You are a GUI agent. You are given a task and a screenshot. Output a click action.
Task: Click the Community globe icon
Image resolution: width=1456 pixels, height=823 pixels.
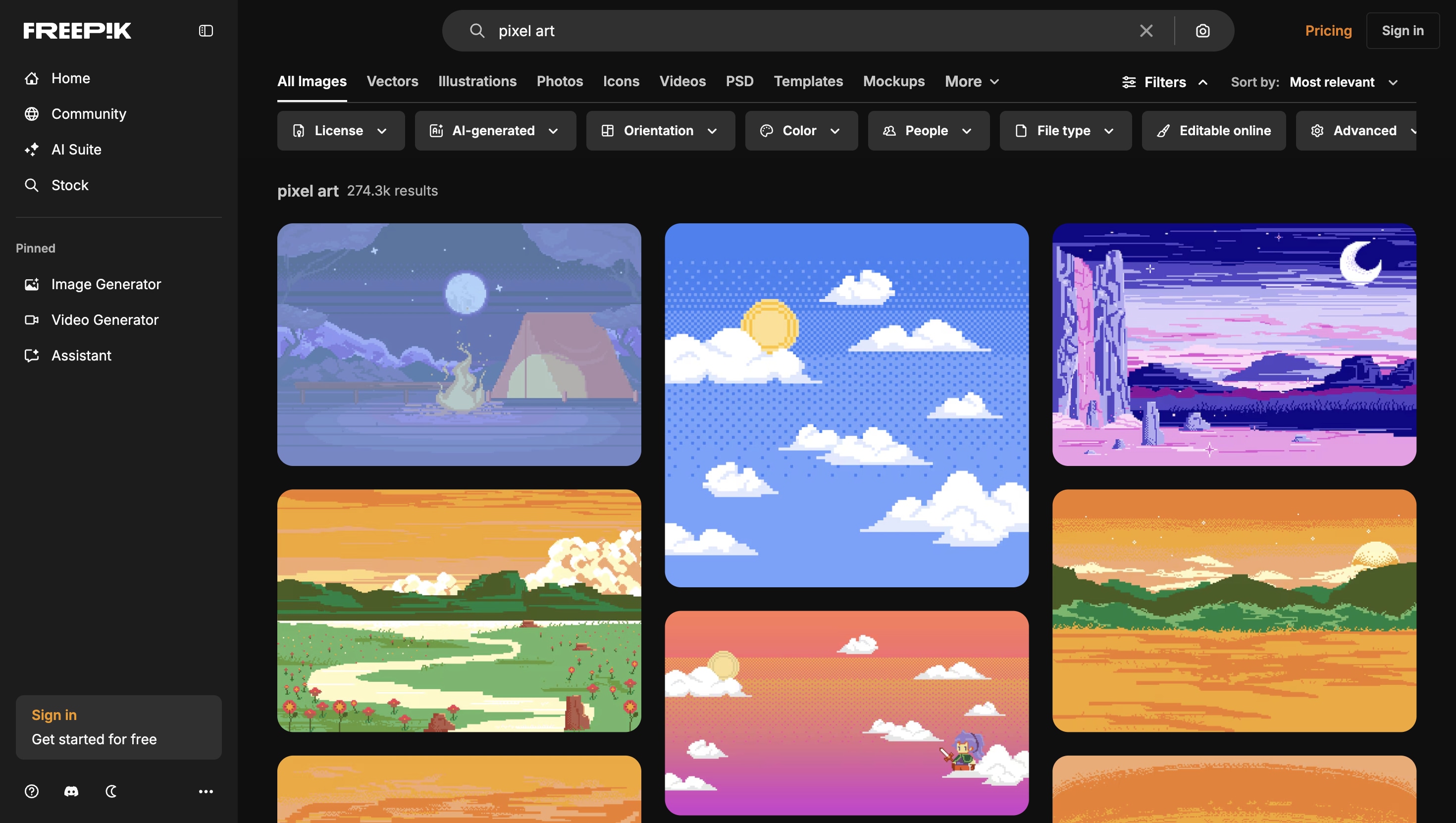pos(32,113)
